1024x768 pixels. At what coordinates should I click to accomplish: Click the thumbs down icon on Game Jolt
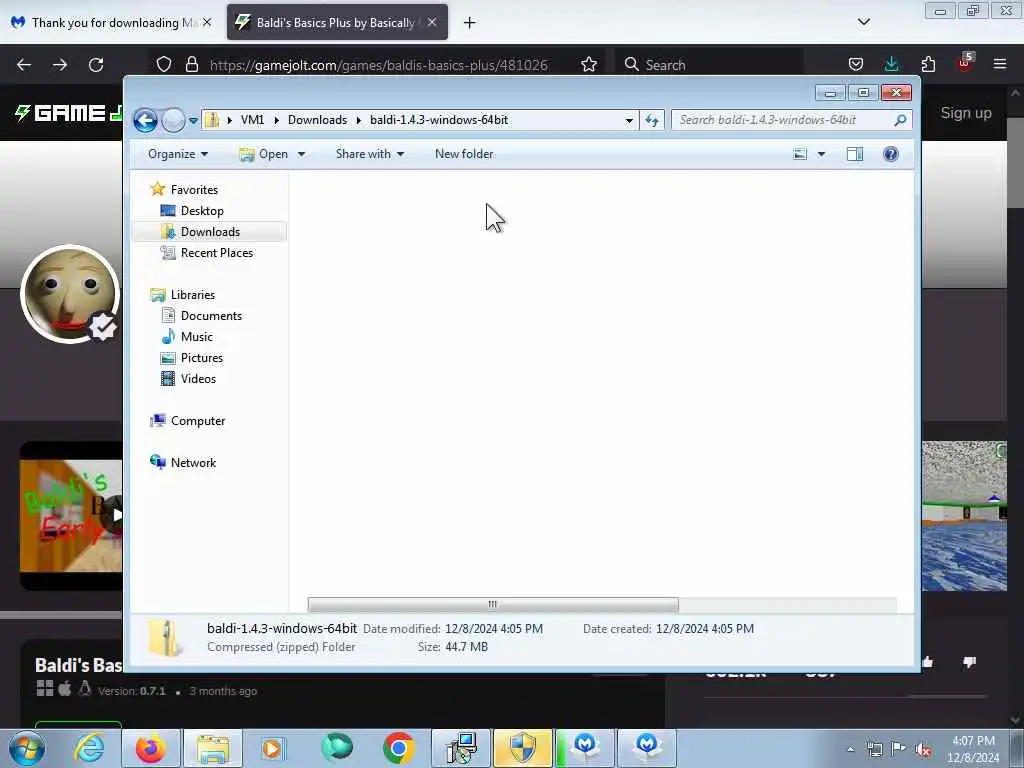coord(969,662)
